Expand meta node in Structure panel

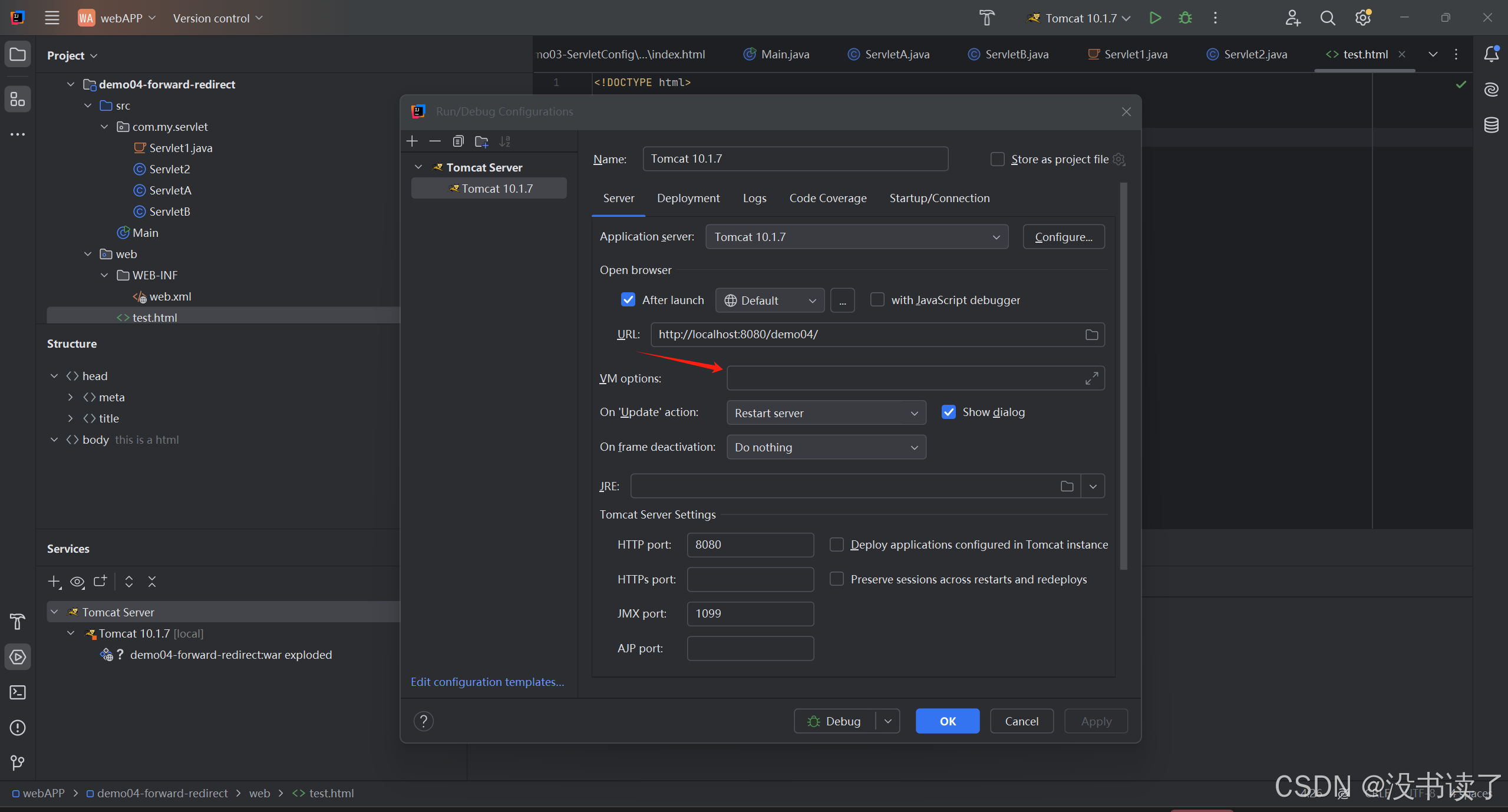pos(71,397)
